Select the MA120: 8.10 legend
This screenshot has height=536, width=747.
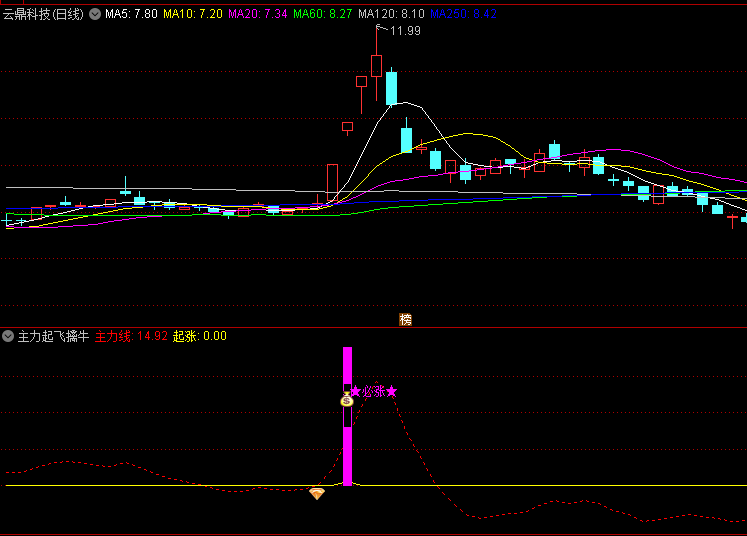coord(391,14)
